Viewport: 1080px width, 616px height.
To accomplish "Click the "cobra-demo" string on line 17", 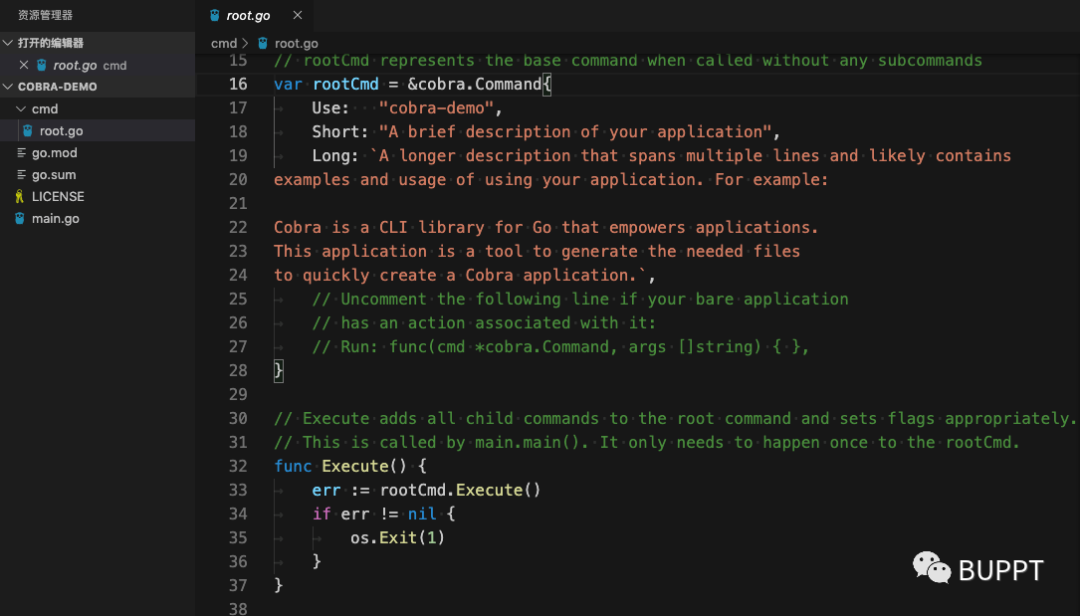I will [x=436, y=108].
